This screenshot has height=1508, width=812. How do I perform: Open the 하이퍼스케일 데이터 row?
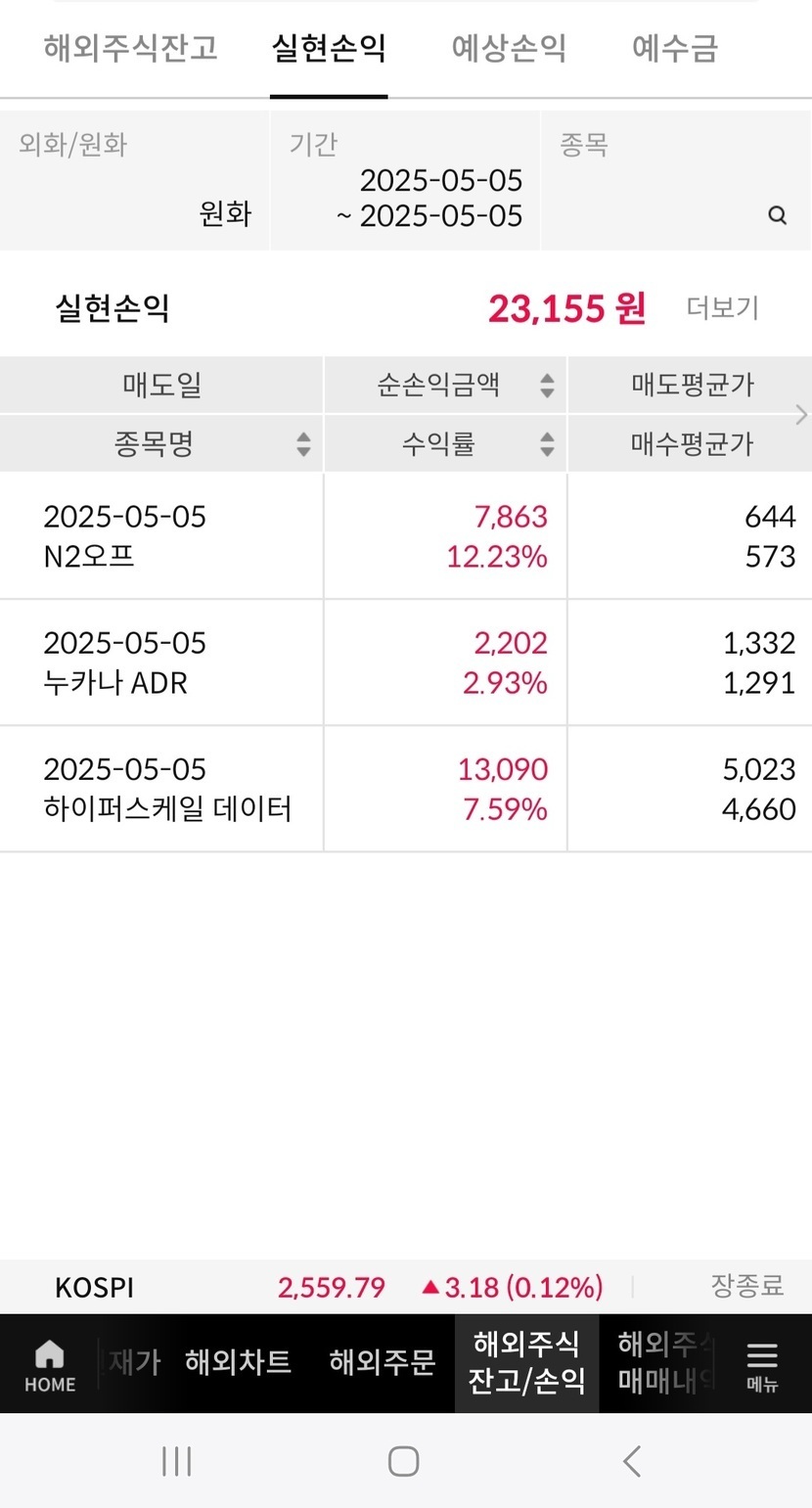166,790
